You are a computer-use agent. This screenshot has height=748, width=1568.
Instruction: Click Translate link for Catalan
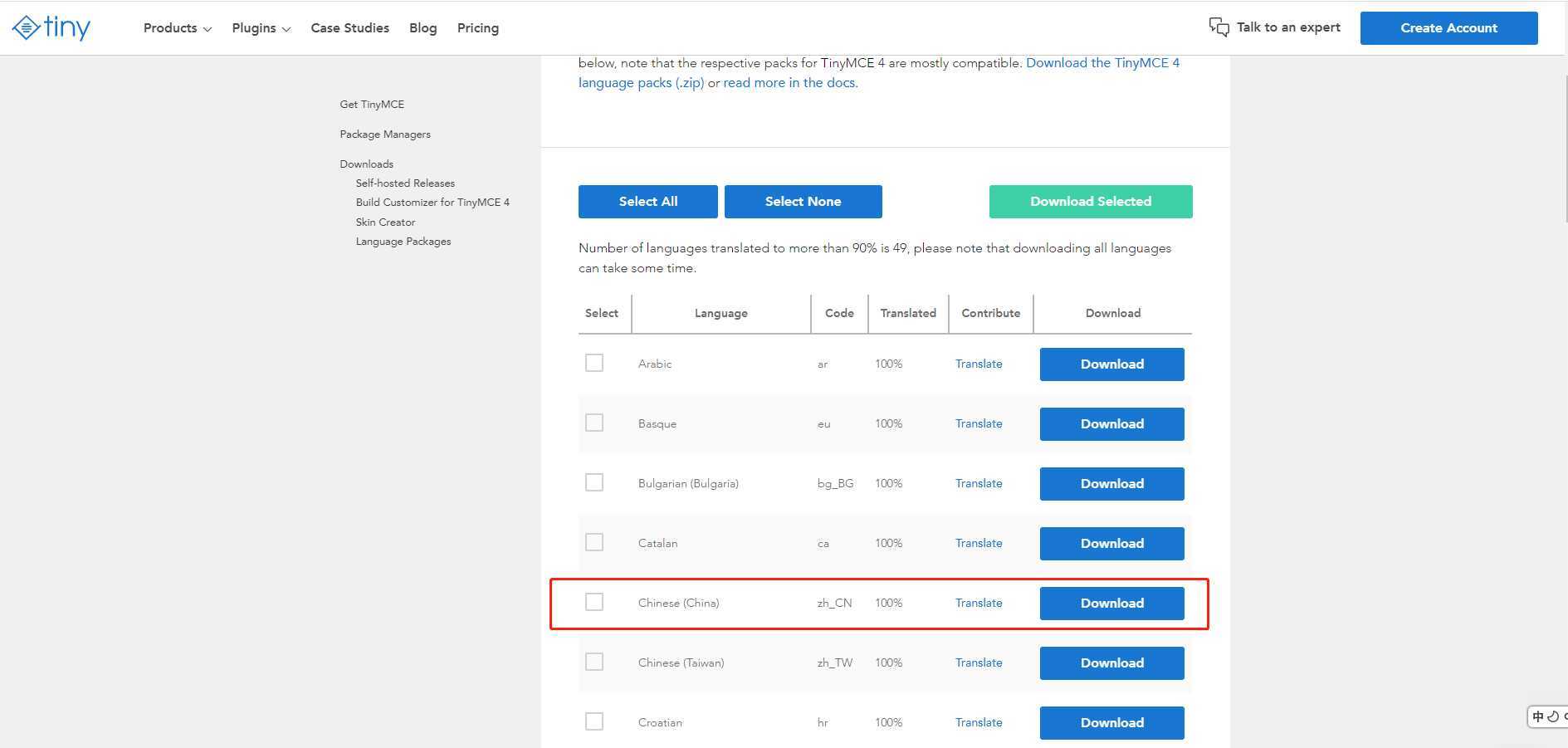click(979, 543)
